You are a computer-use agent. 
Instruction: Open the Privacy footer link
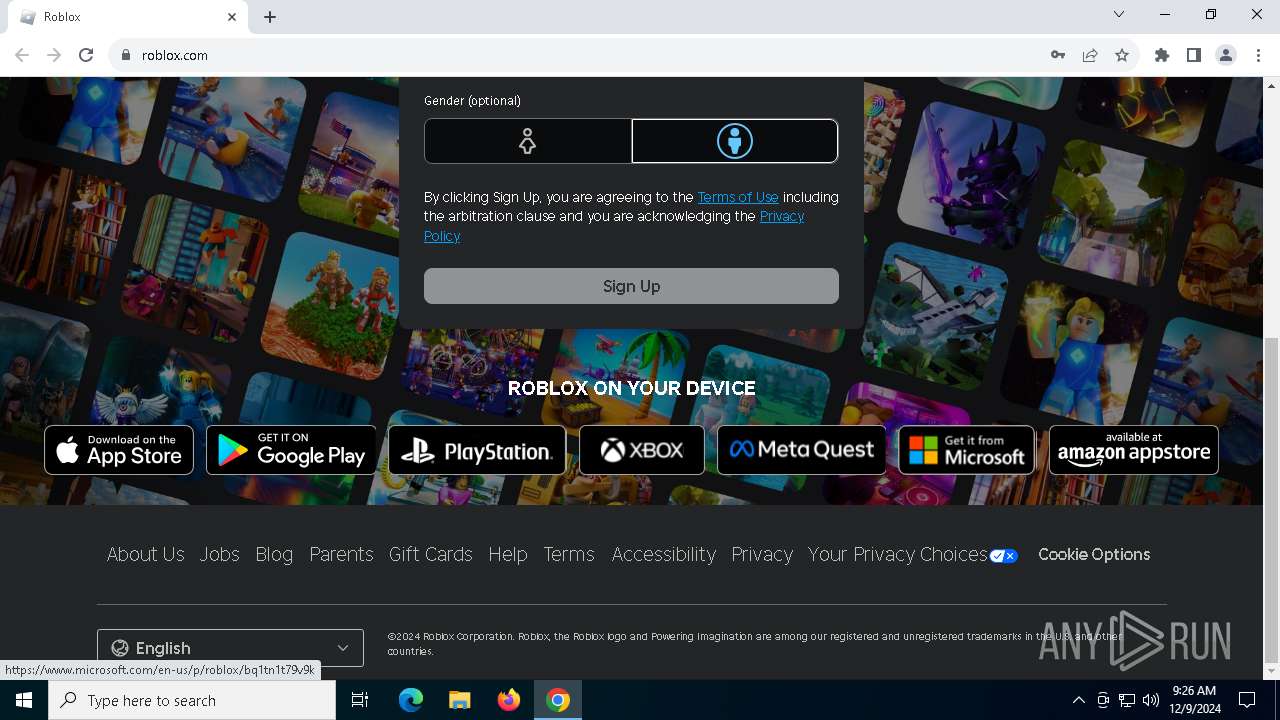click(x=762, y=554)
